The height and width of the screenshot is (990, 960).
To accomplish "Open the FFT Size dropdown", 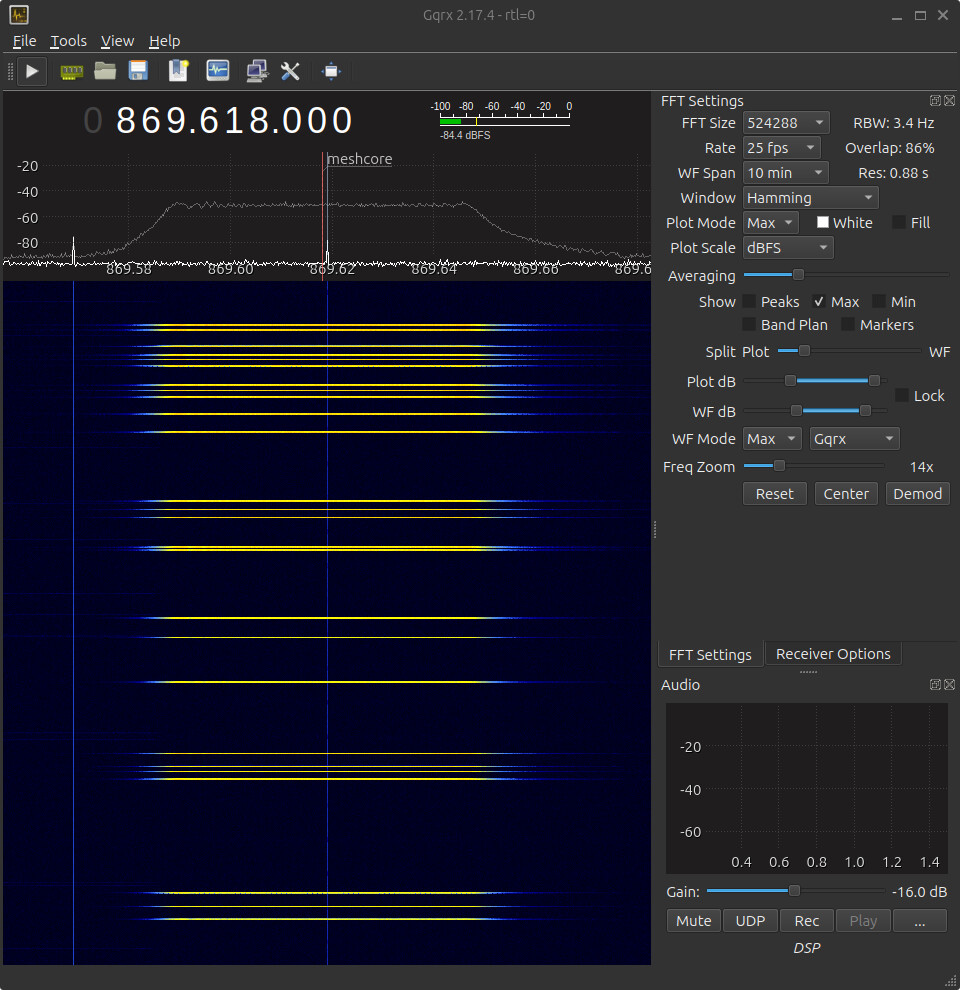I will [785, 123].
